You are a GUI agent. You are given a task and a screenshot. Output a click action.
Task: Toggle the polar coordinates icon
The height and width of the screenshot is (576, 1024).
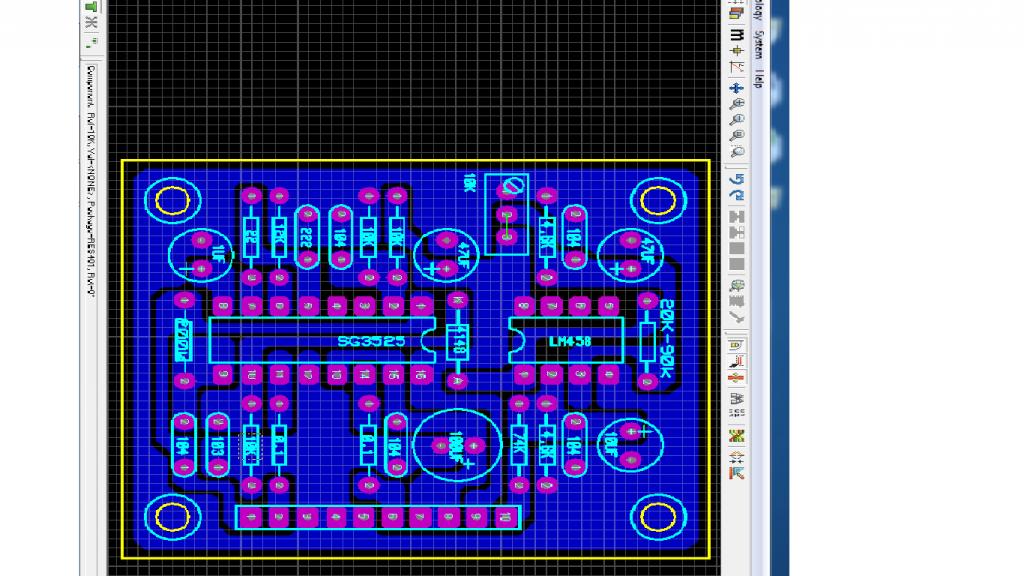pyautogui.click(x=737, y=67)
